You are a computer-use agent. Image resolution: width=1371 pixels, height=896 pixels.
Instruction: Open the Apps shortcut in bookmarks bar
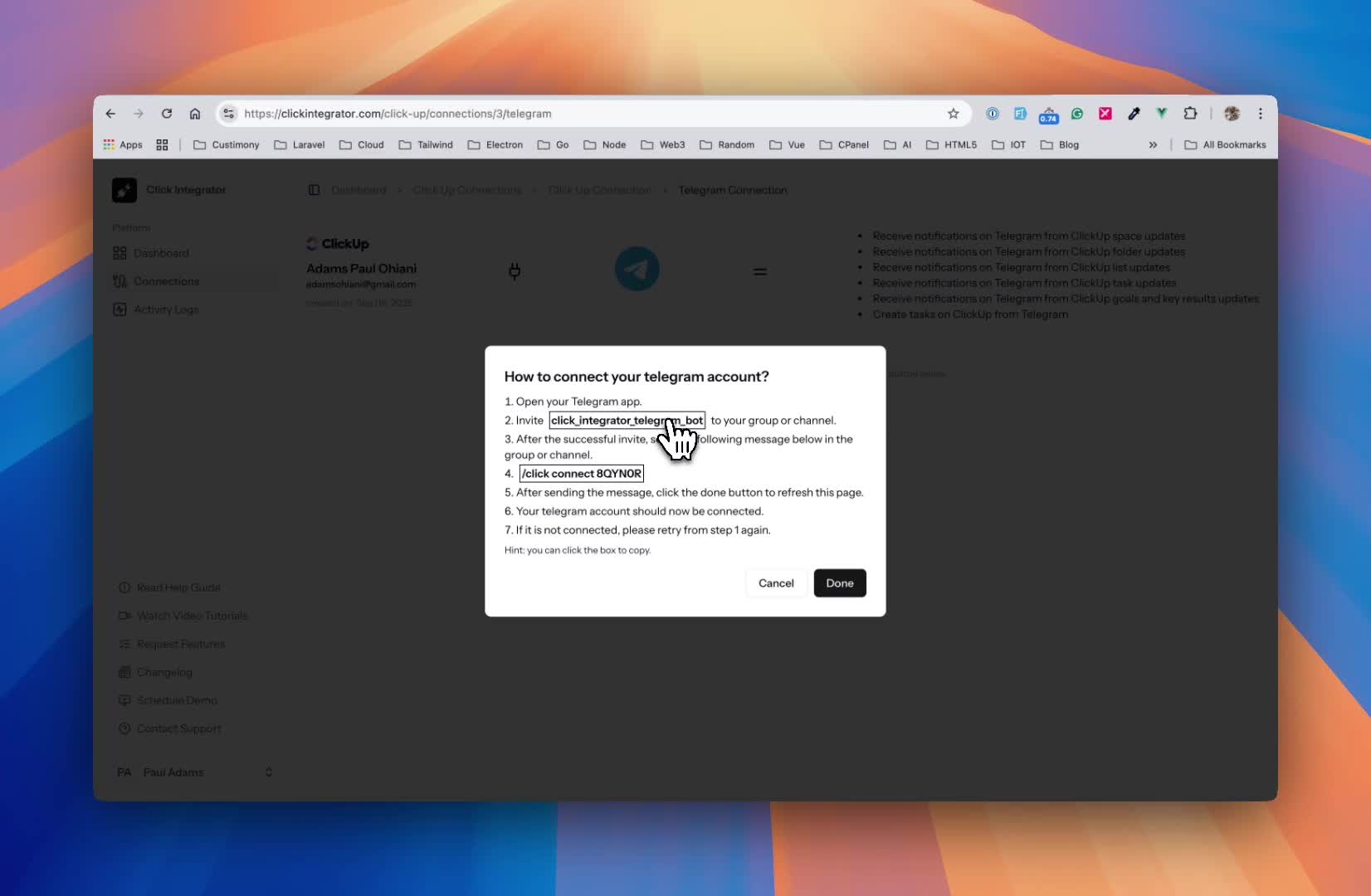point(123,144)
